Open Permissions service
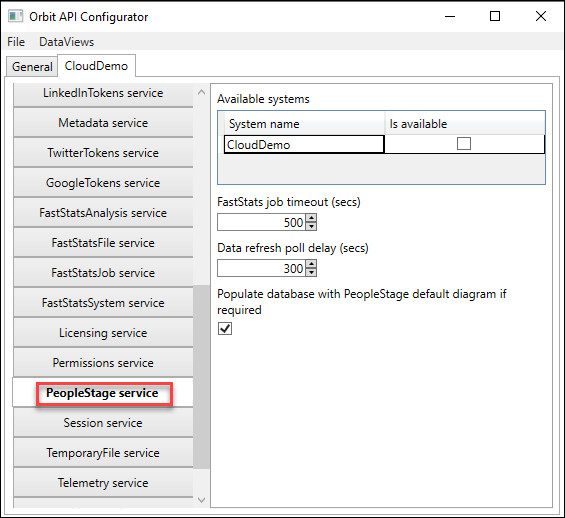 pyautogui.click(x=103, y=362)
